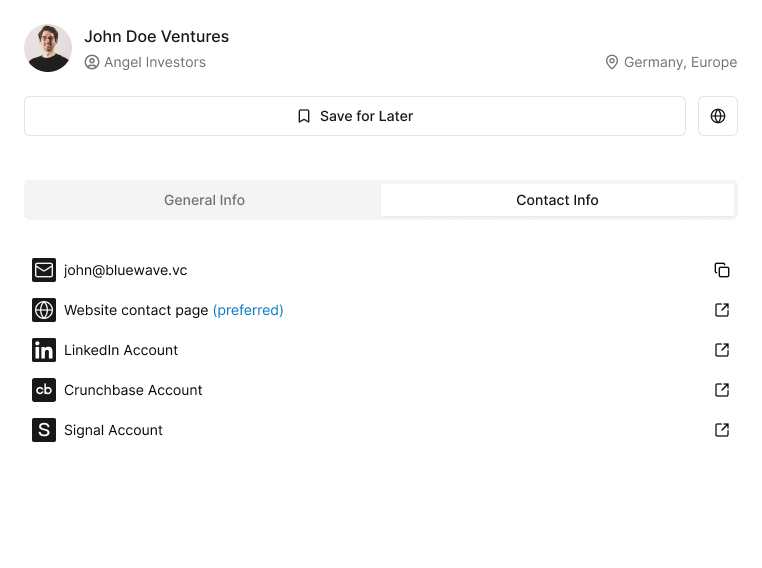Click the globe icon beside Website contact page

[x=44, y=310]
